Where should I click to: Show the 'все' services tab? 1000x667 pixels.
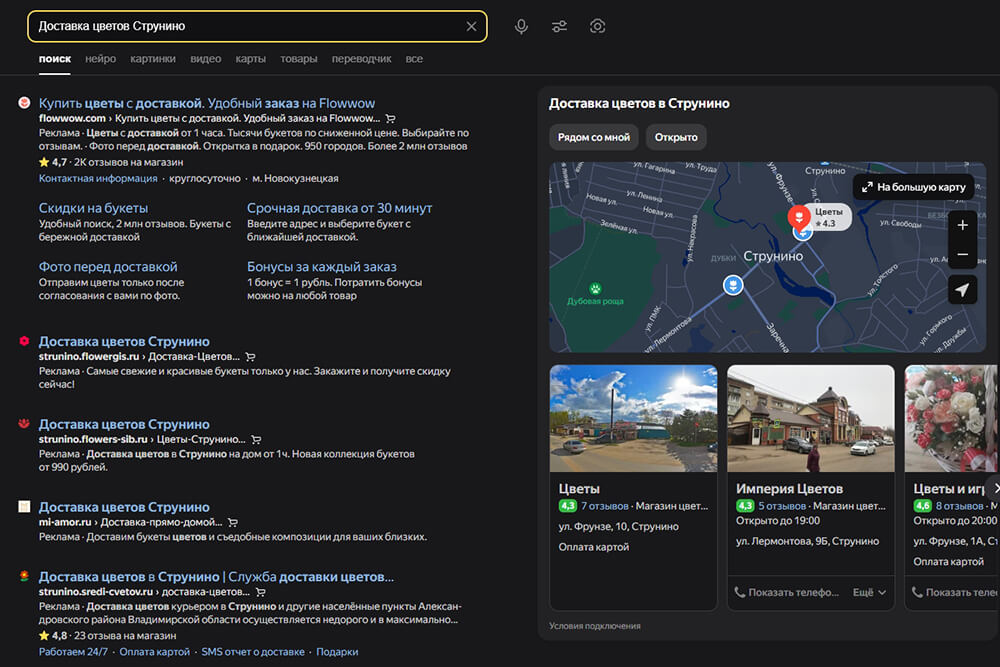[414, 59]
